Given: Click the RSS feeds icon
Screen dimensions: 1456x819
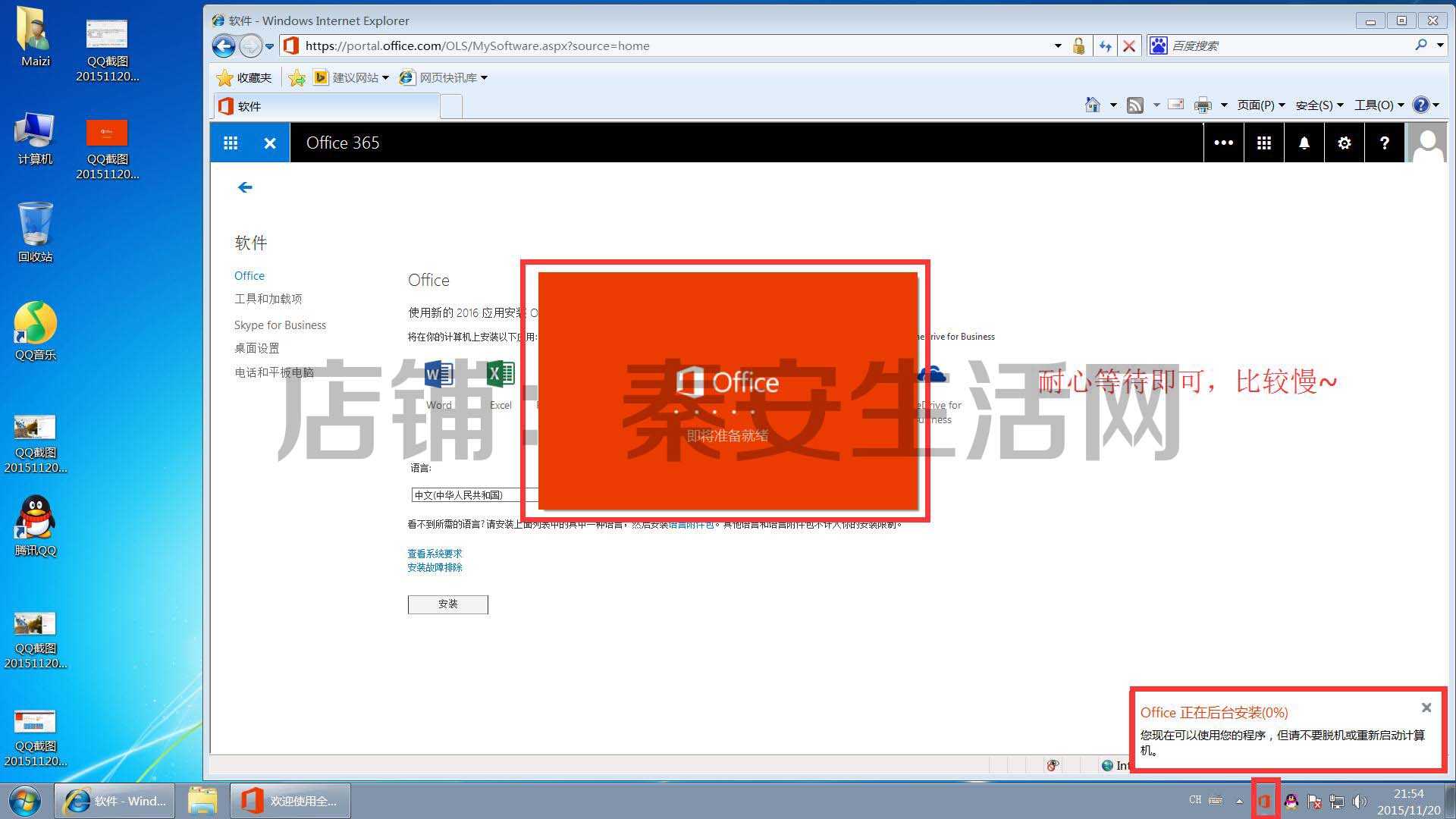Looking at the screenshot, I should [x=1135, y=105].
